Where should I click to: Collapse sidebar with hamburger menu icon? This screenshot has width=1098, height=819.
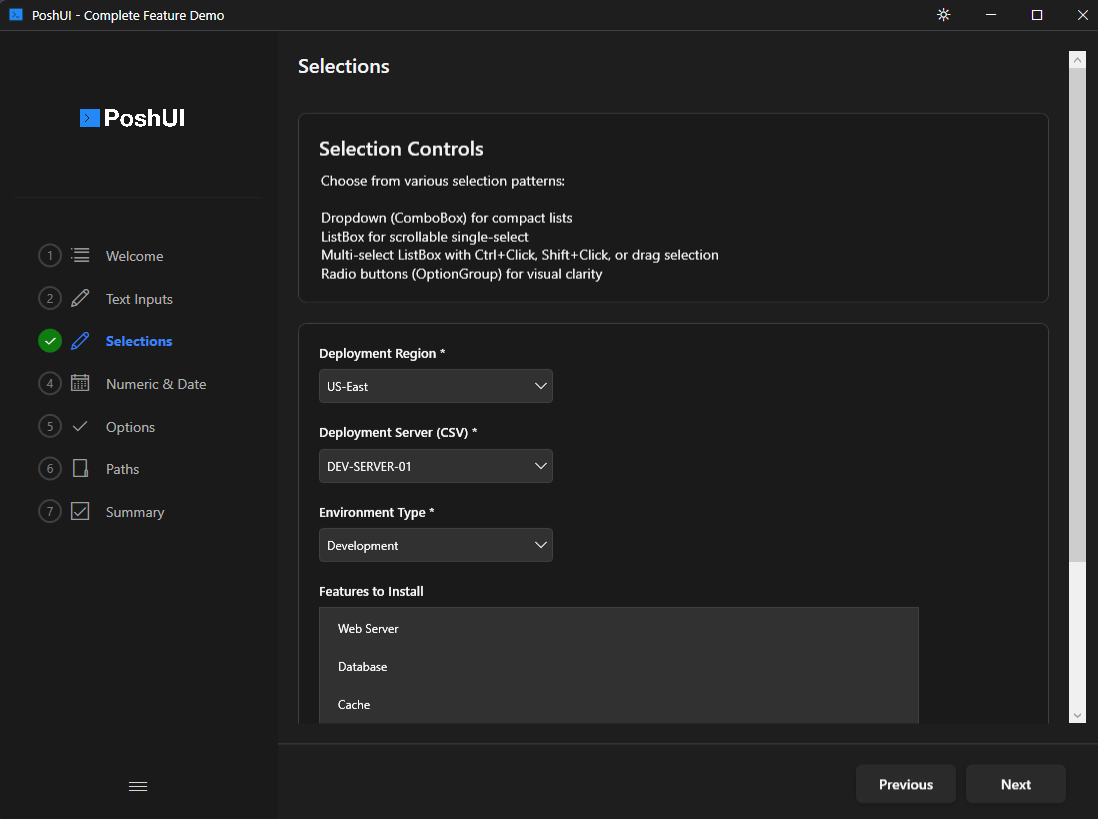point(138,786)
